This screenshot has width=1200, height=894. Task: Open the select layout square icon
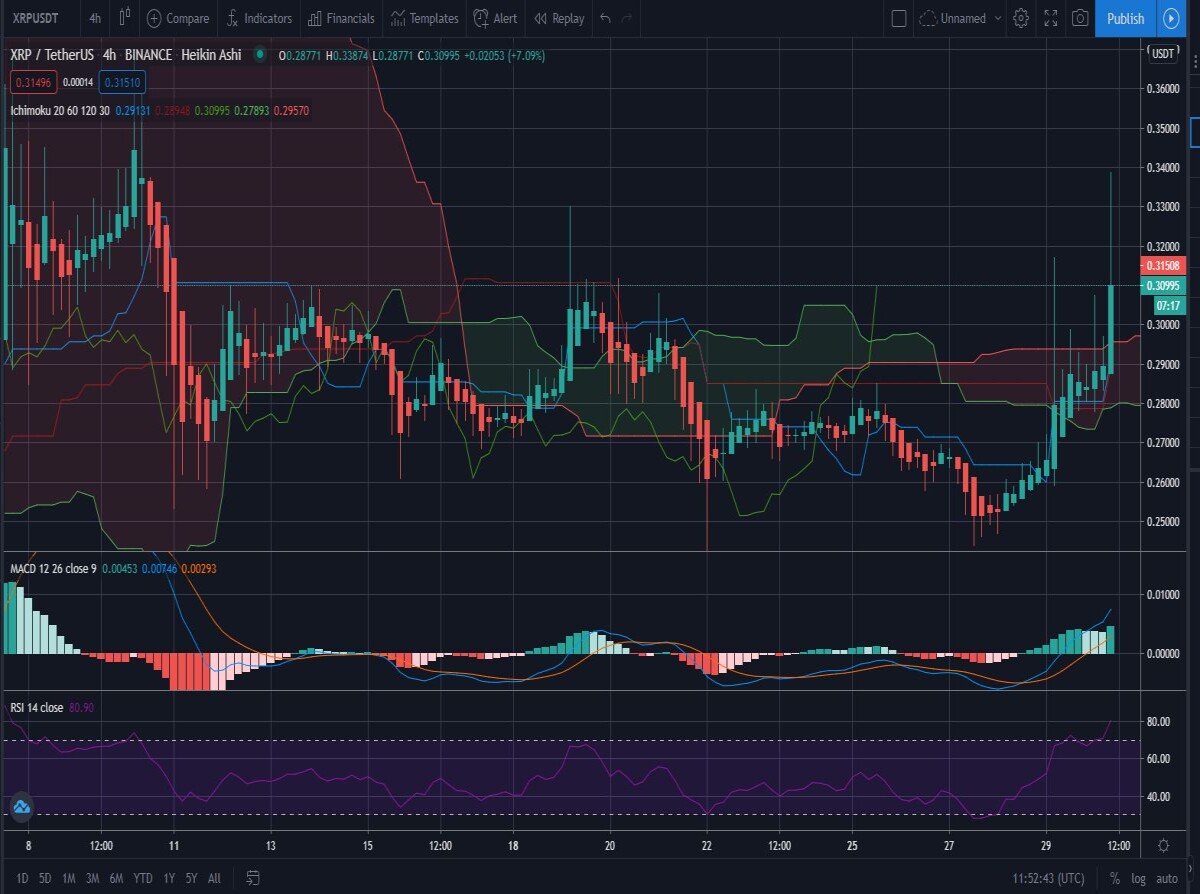tap(898, 18)
